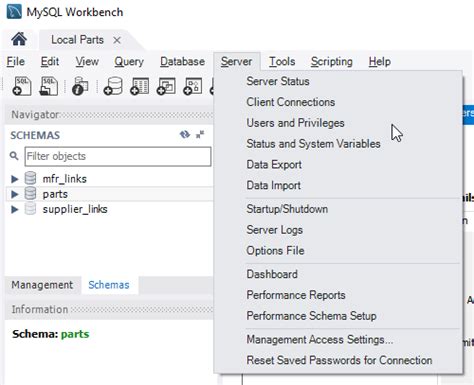Create a new schema icon

113,86
